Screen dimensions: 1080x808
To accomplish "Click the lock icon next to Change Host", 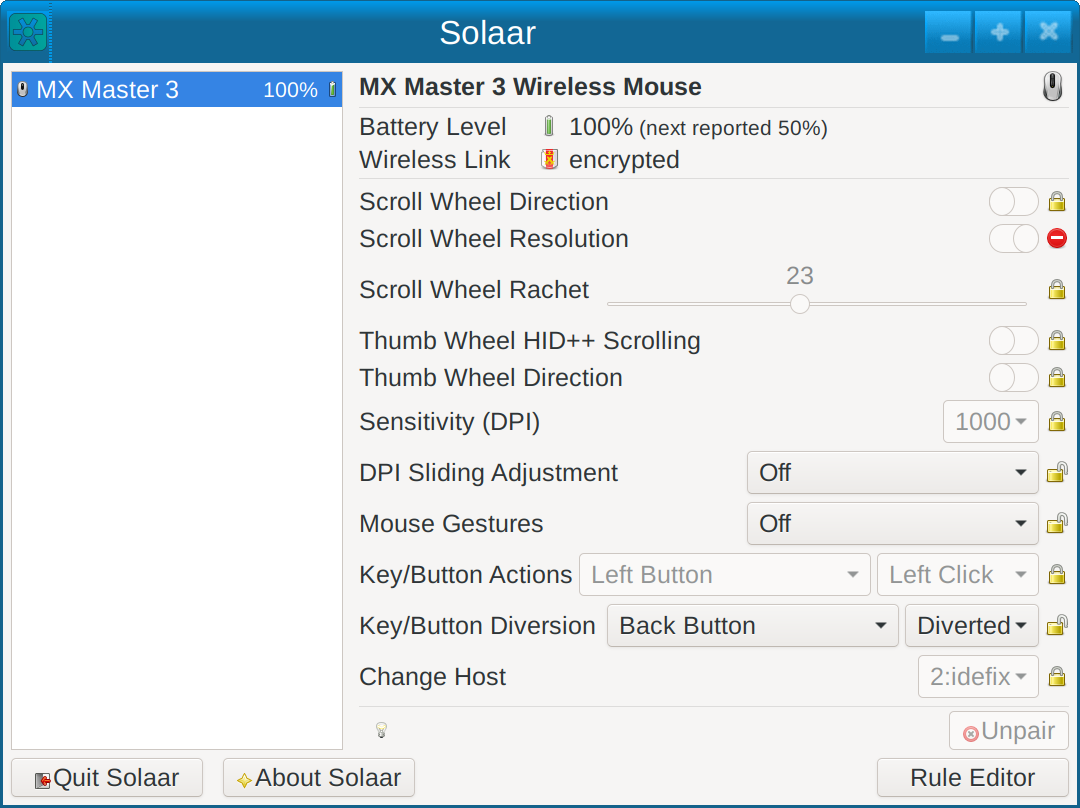I will [x=1056, y=677].
